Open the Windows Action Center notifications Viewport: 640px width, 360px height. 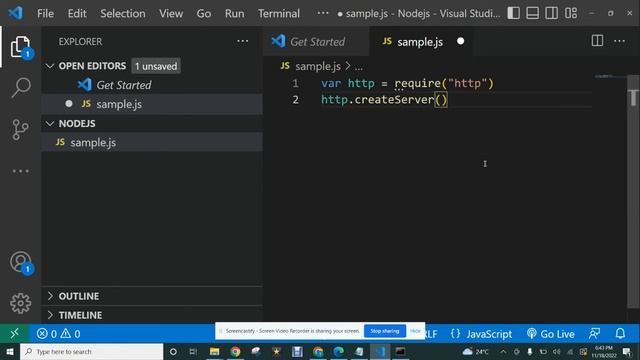(x=627, y=352)
